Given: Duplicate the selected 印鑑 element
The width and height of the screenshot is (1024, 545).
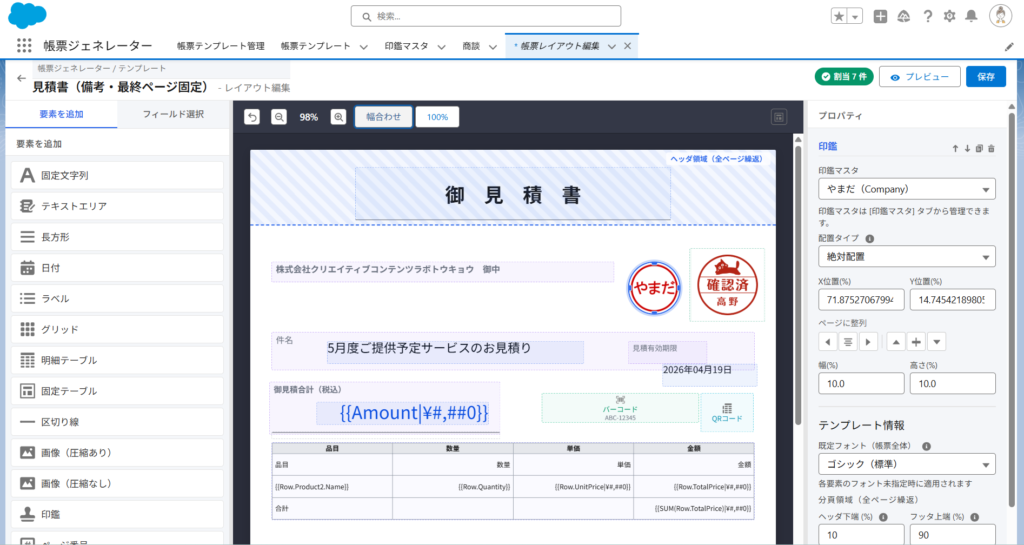Looking at the screenshot, I should [x=979, y=148].
